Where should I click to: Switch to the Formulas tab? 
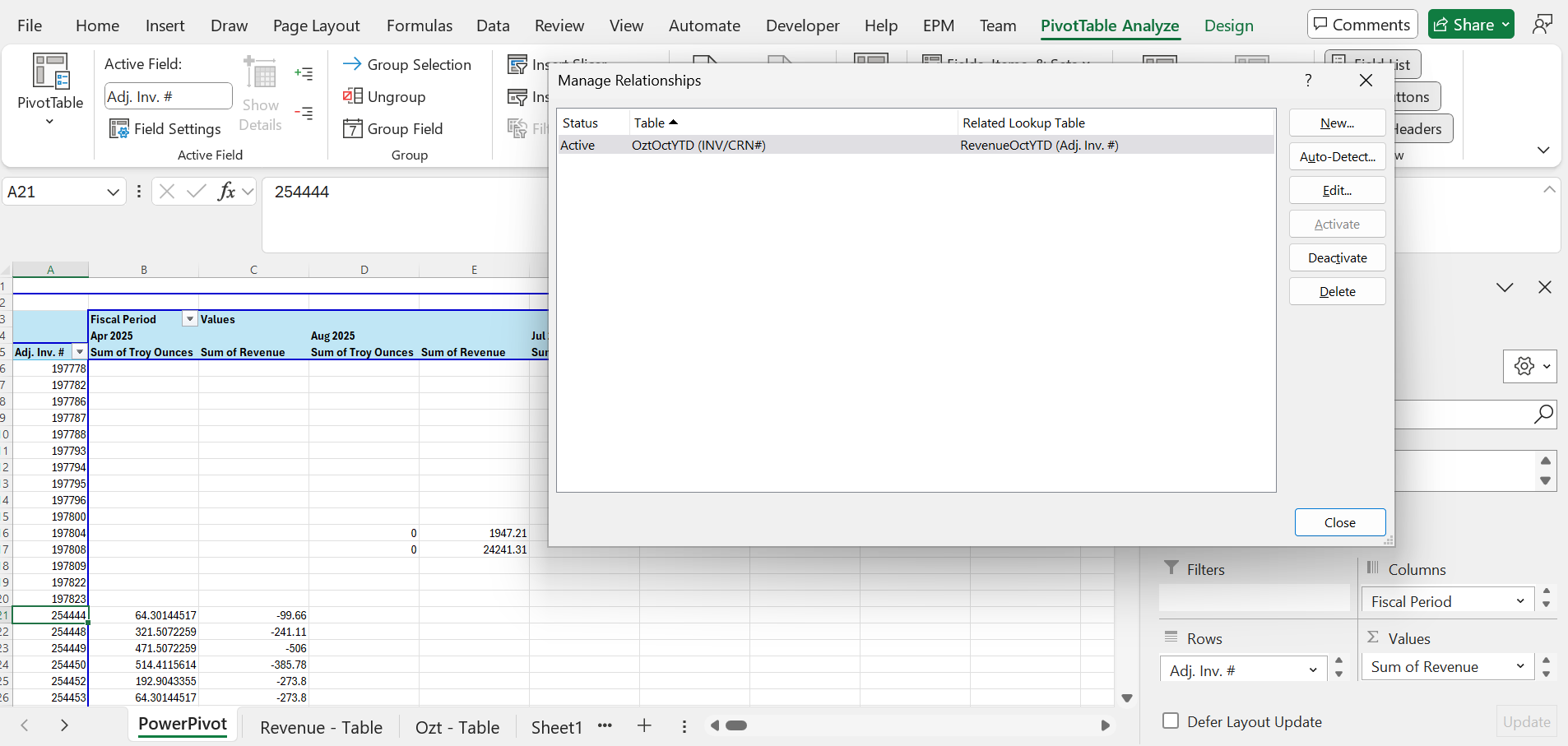[x=420, y=25]
